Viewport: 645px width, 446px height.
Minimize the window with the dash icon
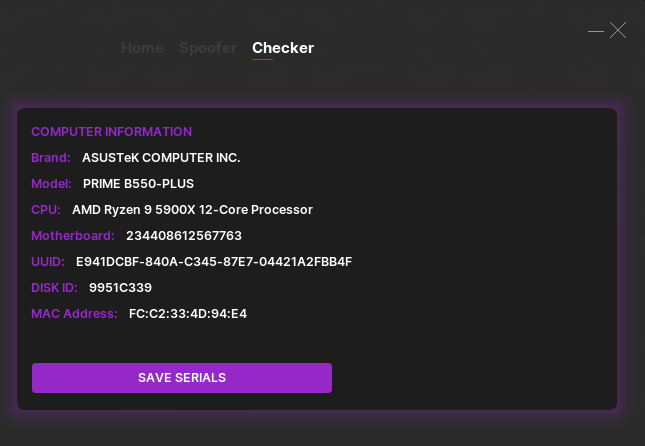coord(596,31)
